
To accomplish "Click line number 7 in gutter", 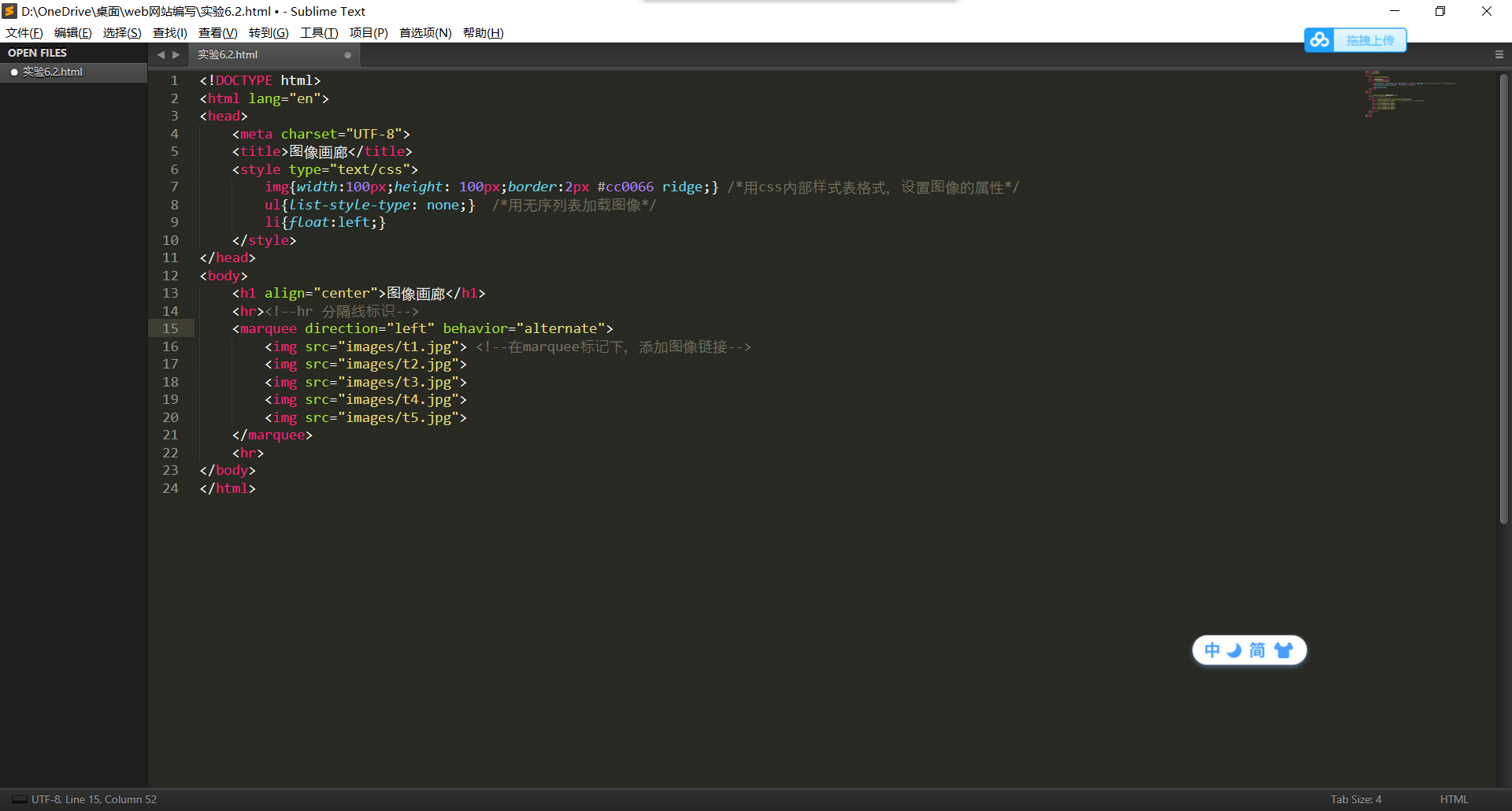I will click(x=174, y=187).
